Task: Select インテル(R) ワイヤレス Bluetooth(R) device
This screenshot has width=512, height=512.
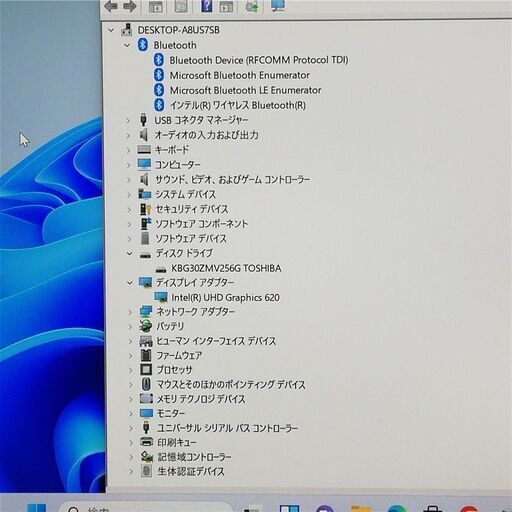Action: 238,105
